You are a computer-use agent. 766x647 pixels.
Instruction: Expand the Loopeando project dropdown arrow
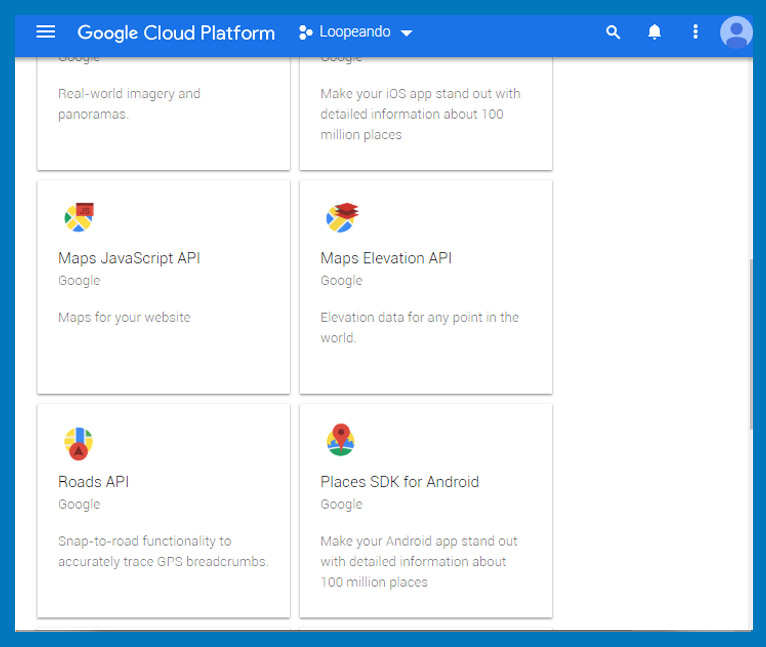(x=406, y=33)
